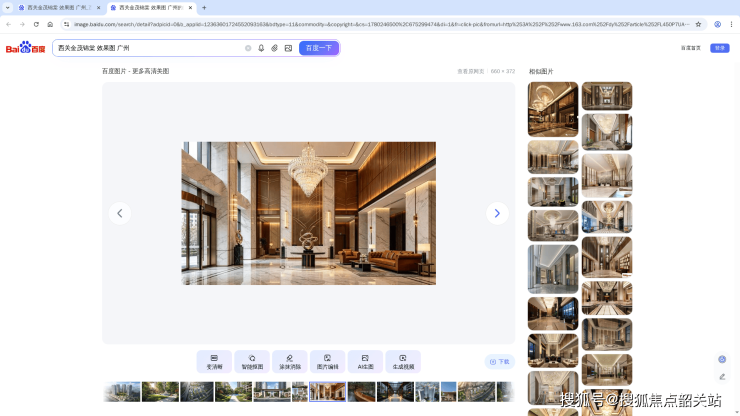Focus the image.baidu.com address bar

click(x=381, y=24)
